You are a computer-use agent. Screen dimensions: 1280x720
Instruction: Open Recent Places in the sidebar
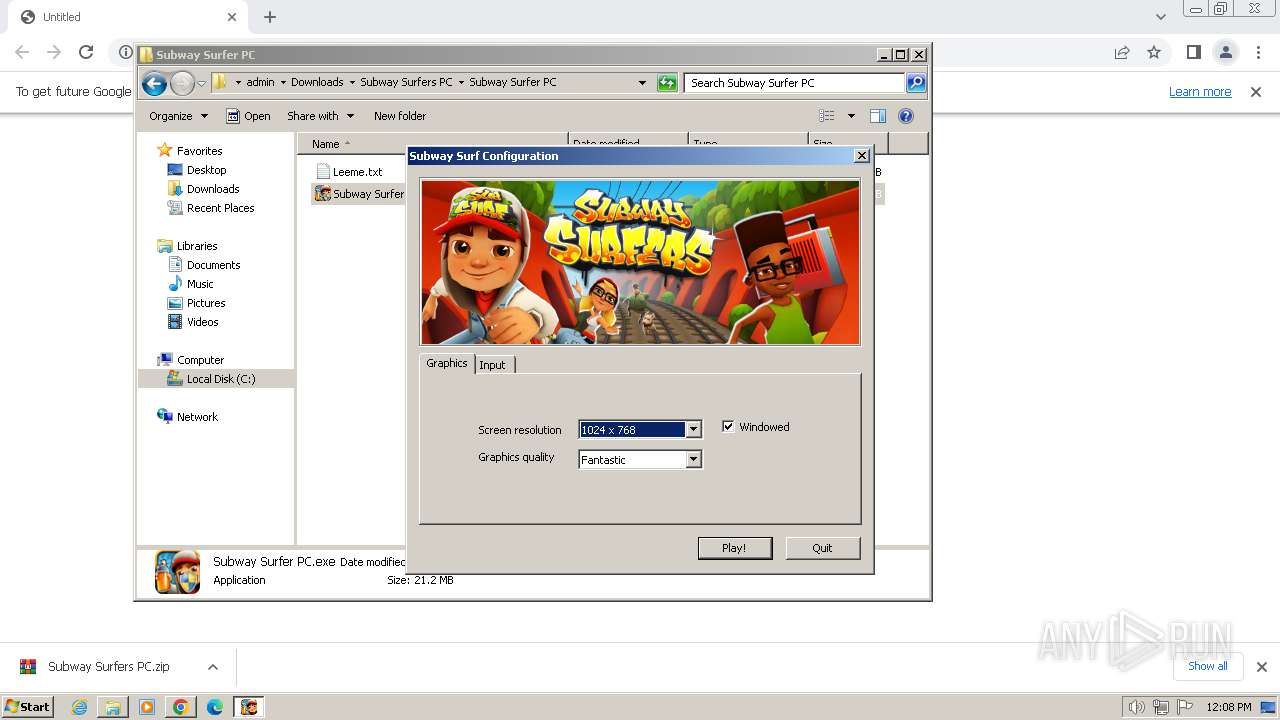221,208
